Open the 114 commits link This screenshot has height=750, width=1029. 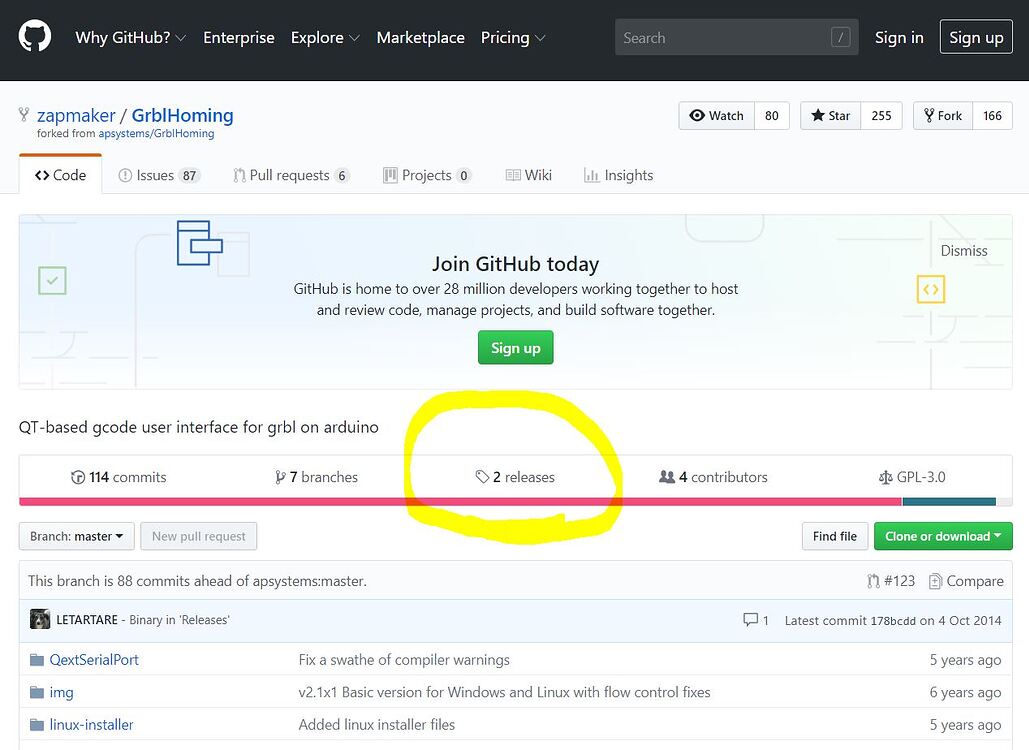coord(119,478)
